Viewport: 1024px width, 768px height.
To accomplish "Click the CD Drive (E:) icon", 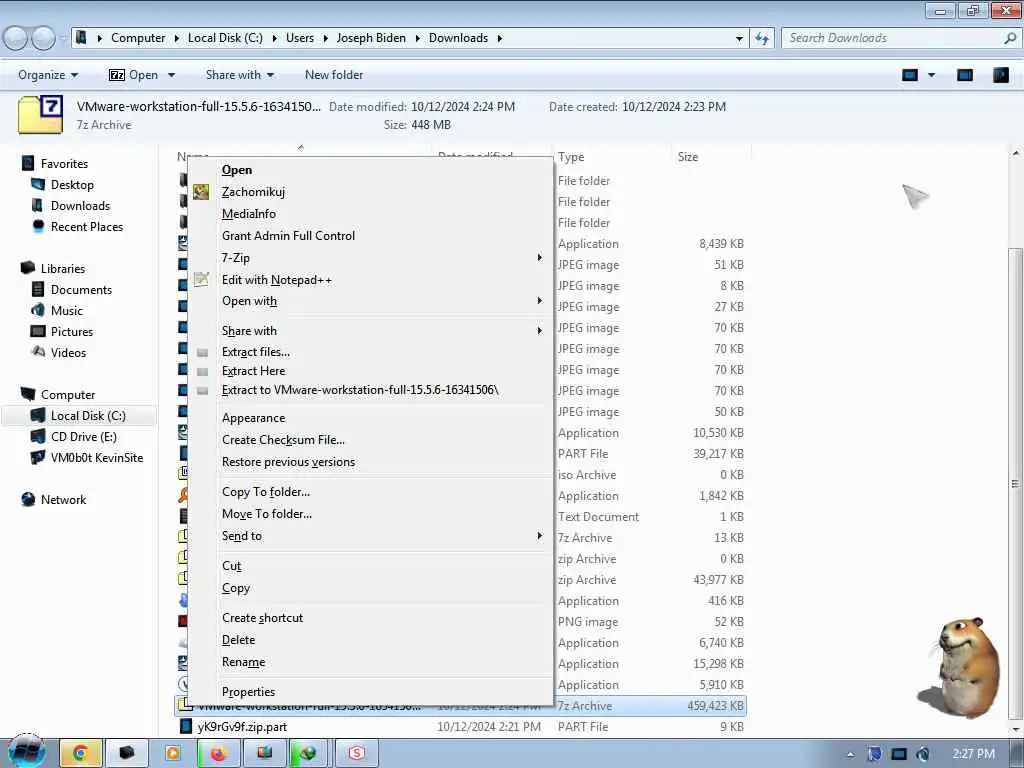I will [x=38, y=436].
